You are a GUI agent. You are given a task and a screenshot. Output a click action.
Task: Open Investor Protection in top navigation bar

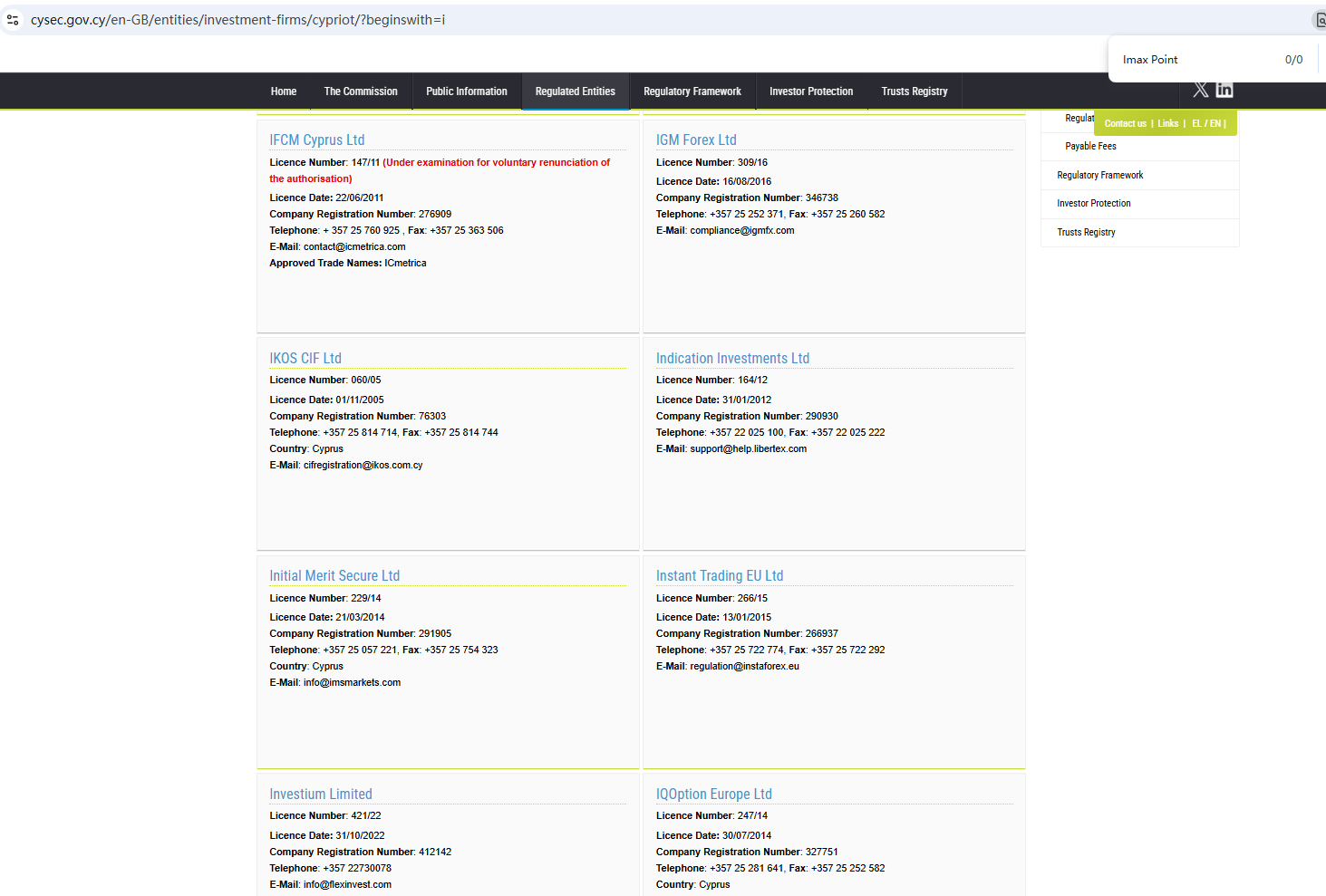(x=811, y=92)
